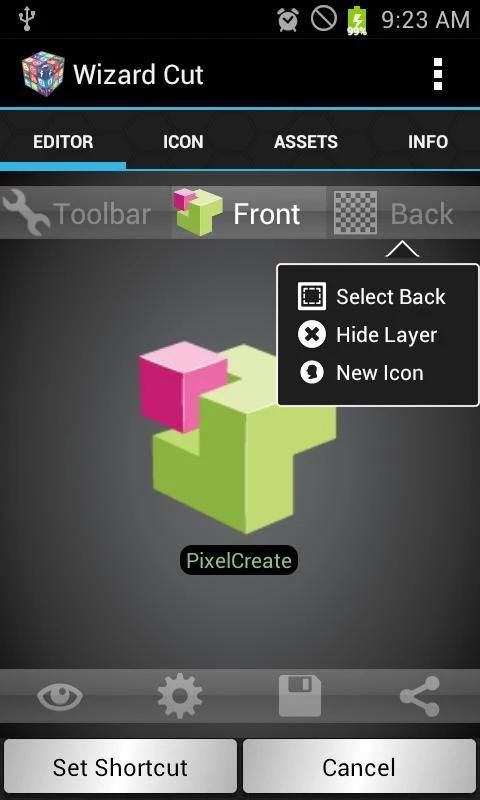Save with the floppy disk icon
The image size is (480, 800).
tap(300, 696)
